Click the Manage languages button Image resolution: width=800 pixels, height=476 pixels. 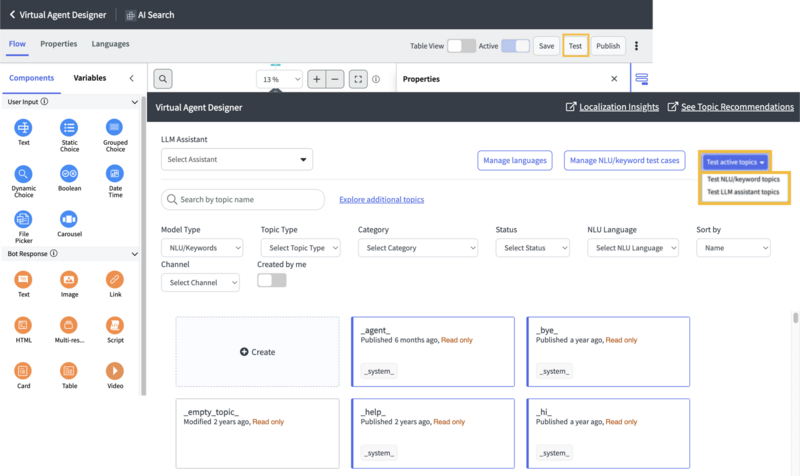click(515, 161)
